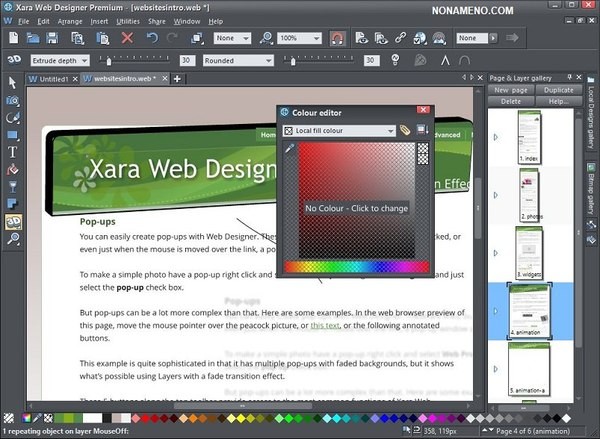Select the Rectangle shape tool

coord(12,135)
